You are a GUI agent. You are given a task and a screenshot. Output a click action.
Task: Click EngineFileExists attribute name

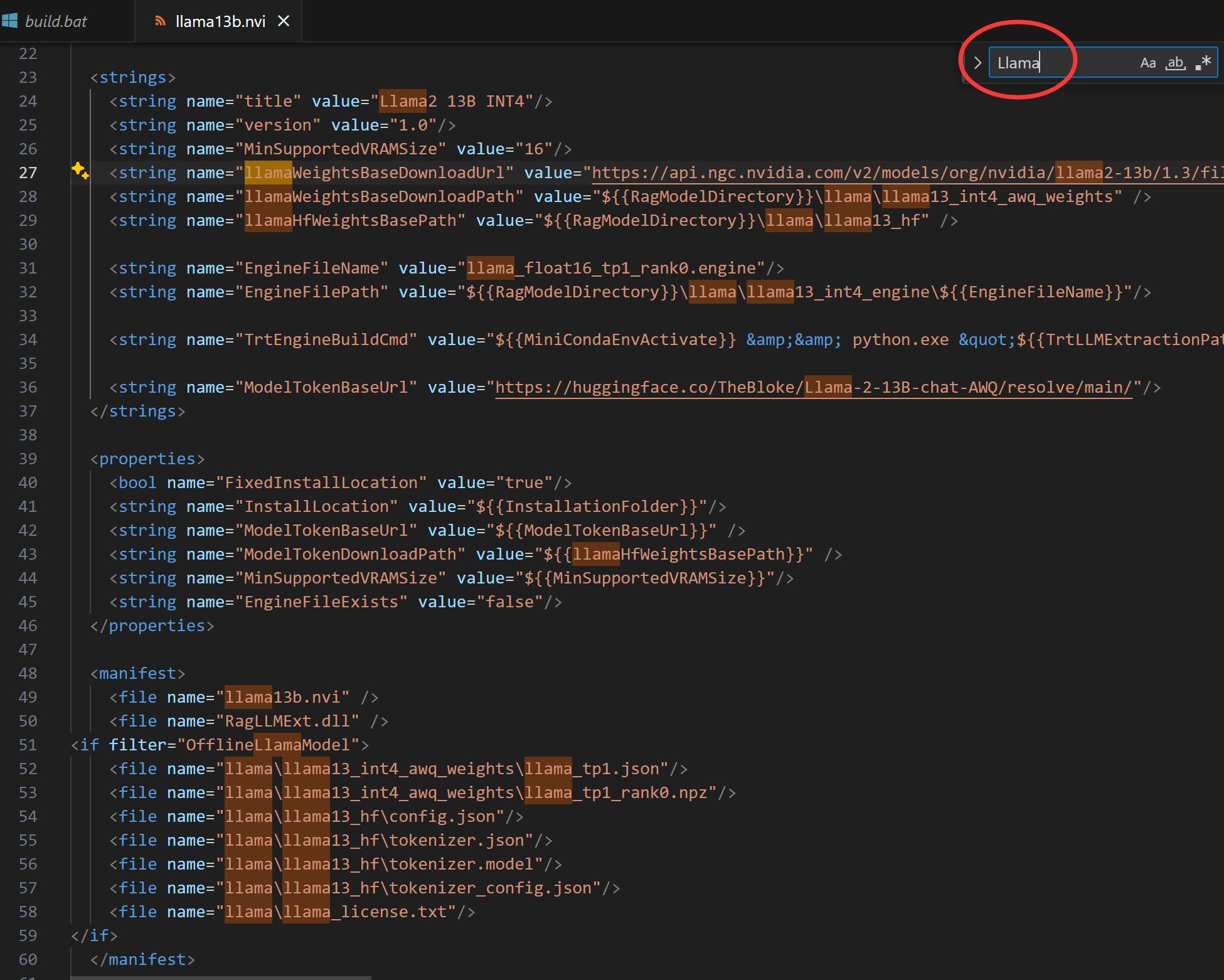pos(321,602)
